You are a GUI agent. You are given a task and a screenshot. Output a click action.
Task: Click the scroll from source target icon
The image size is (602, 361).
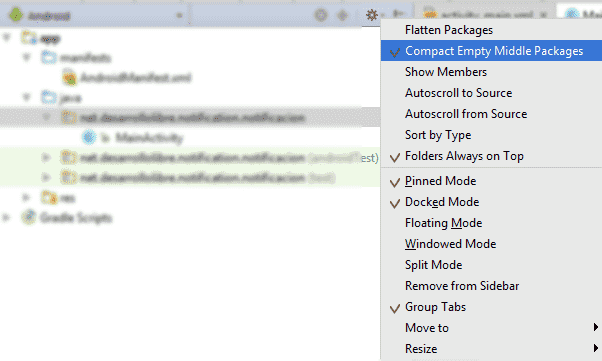pyautogui.click(x=321, y=15)
